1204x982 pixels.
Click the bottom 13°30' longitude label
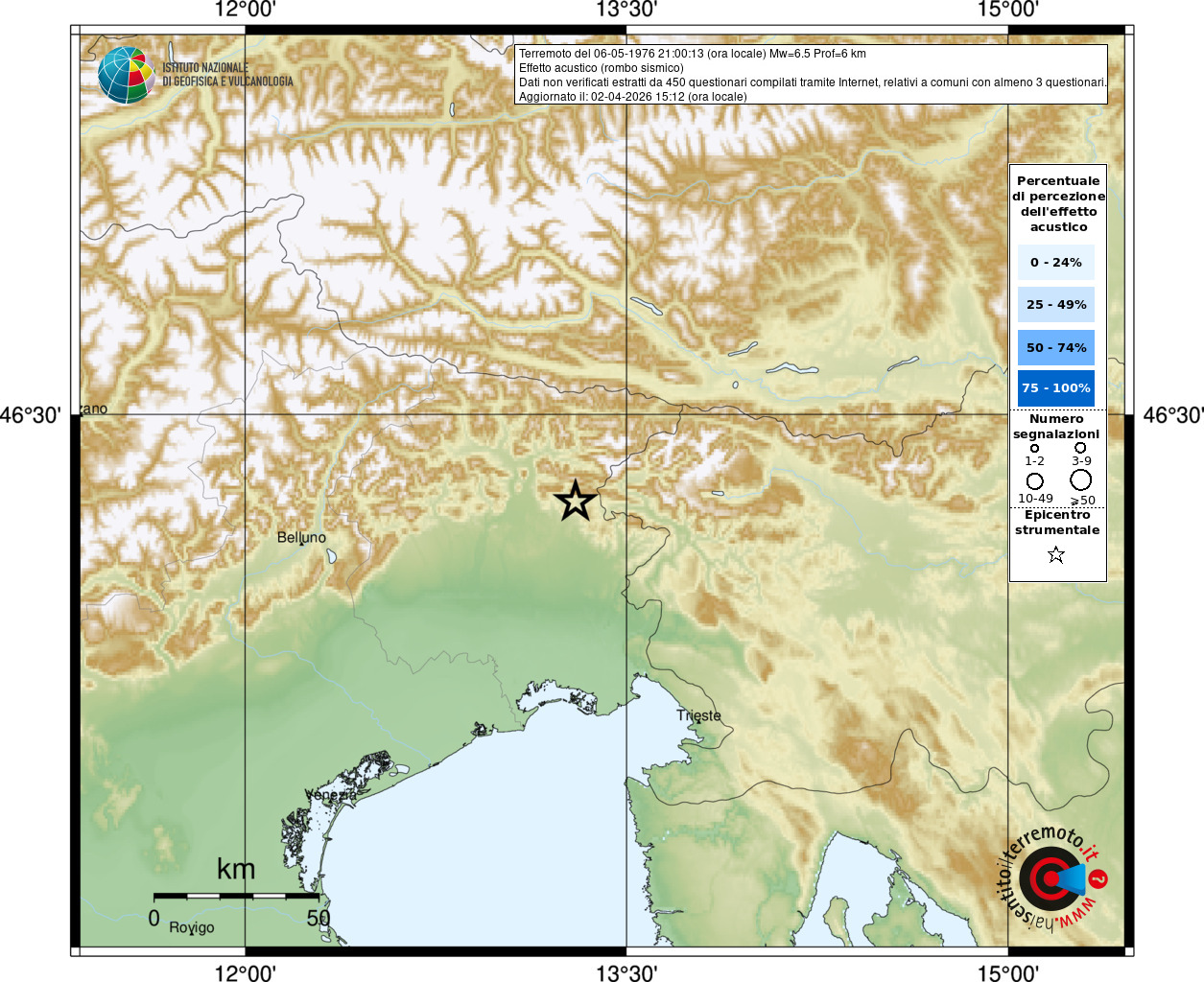[626, 972]
